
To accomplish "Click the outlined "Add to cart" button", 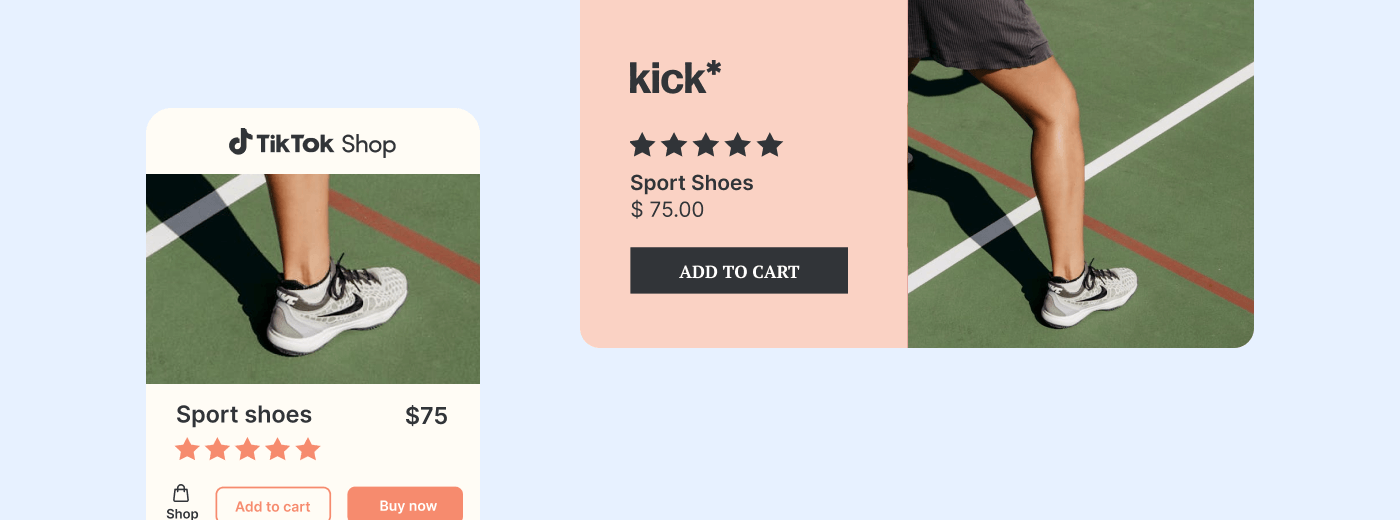I will coord(273,506).
